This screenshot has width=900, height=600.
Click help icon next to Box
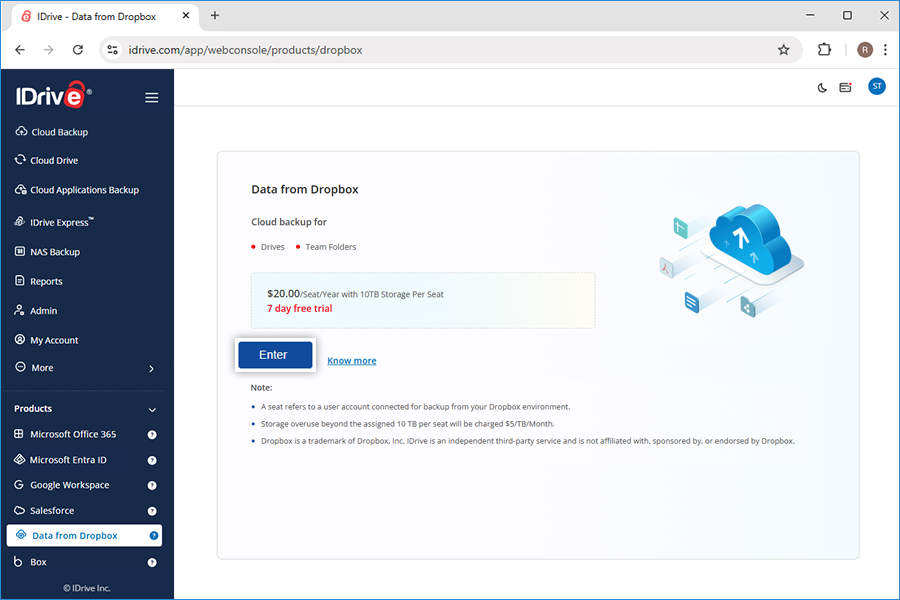pyautogui.click(x=152, y=563)
